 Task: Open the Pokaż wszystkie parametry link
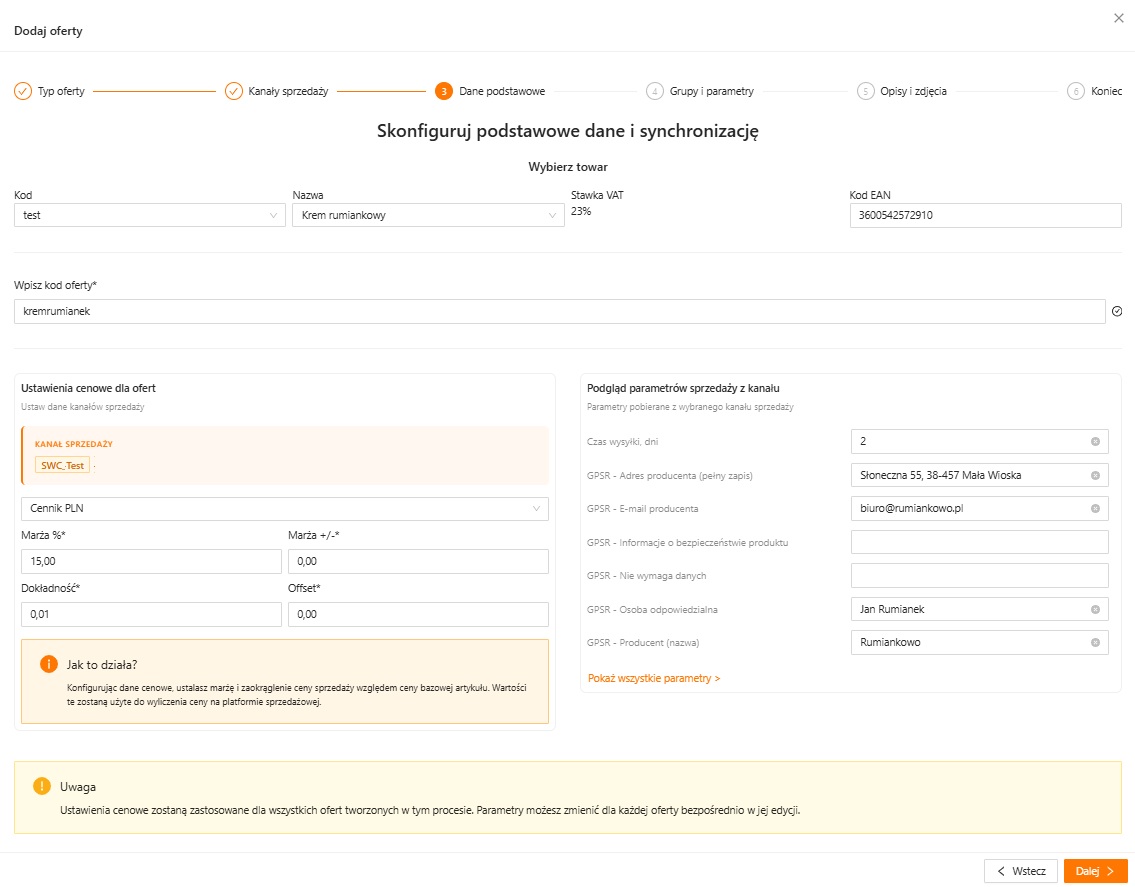(x=654, y=678)
